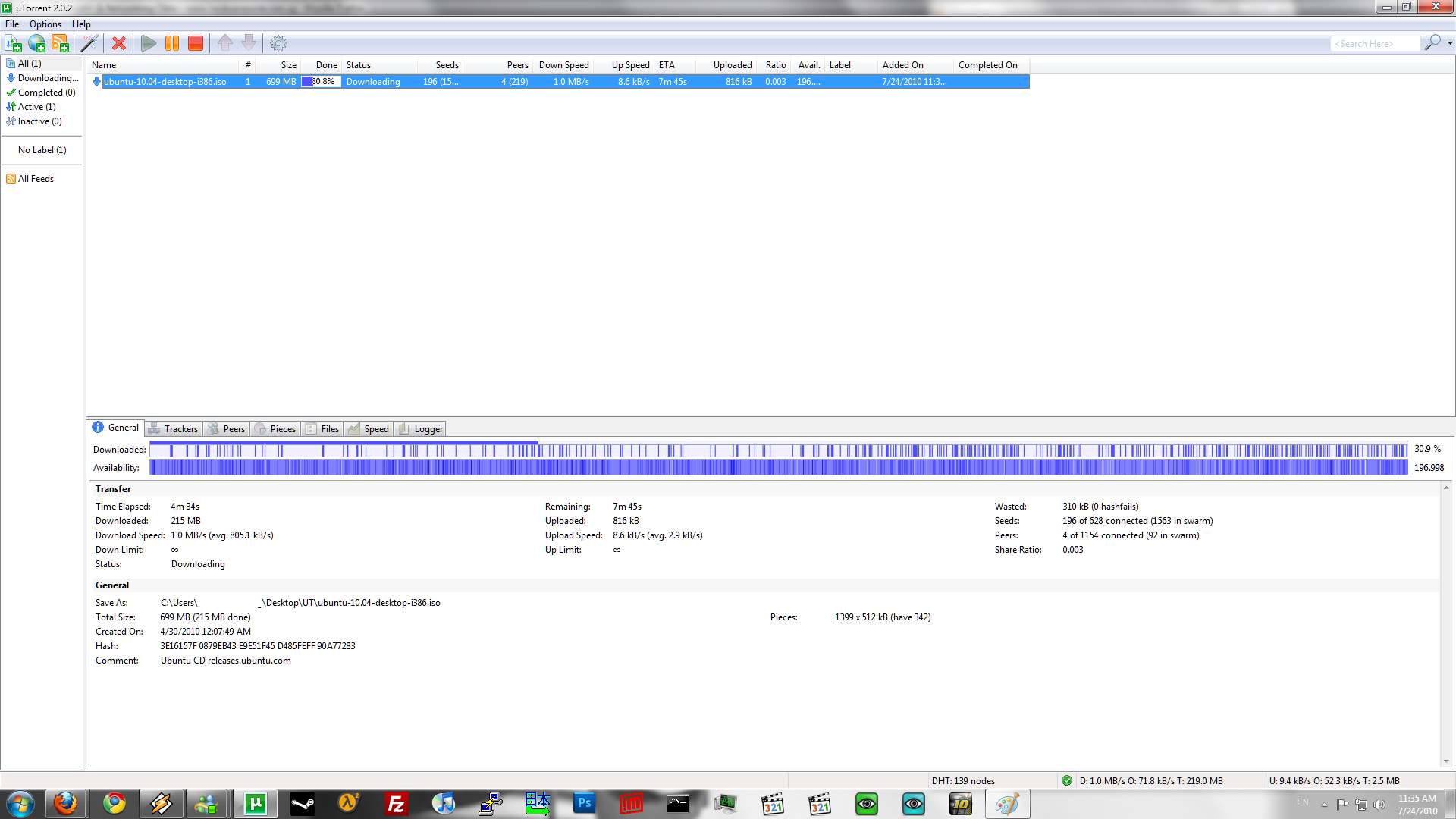Sort by the Done column header
This screenshot has height=819, width=1456.
tap(322, 65)
